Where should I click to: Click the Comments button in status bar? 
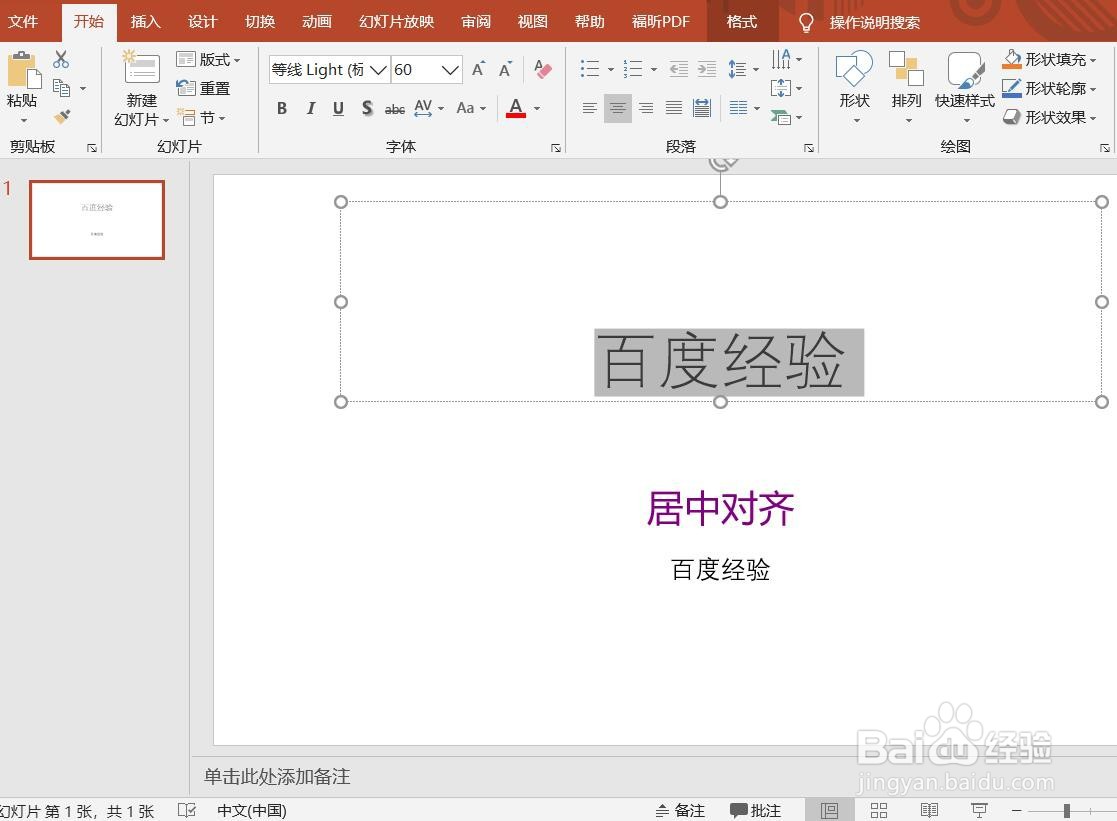(755, 810)
